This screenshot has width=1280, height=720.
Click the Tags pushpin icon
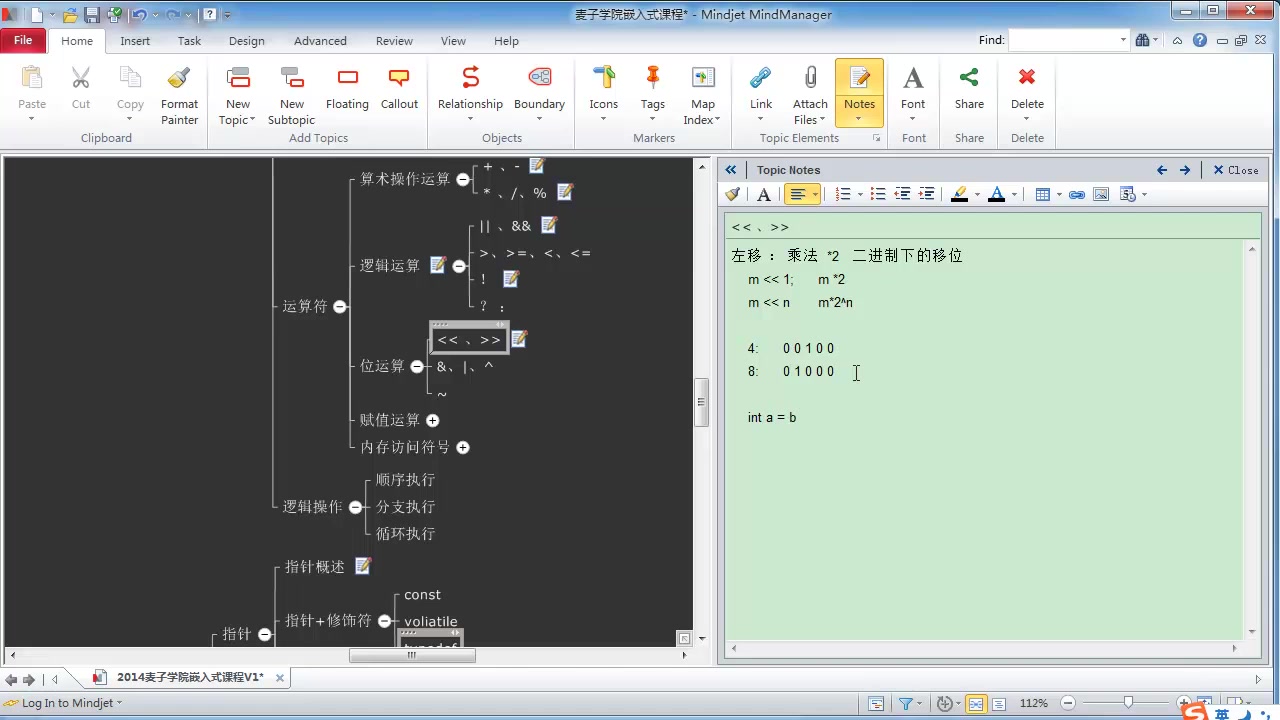pyautogui.click(x=653, y=78)
